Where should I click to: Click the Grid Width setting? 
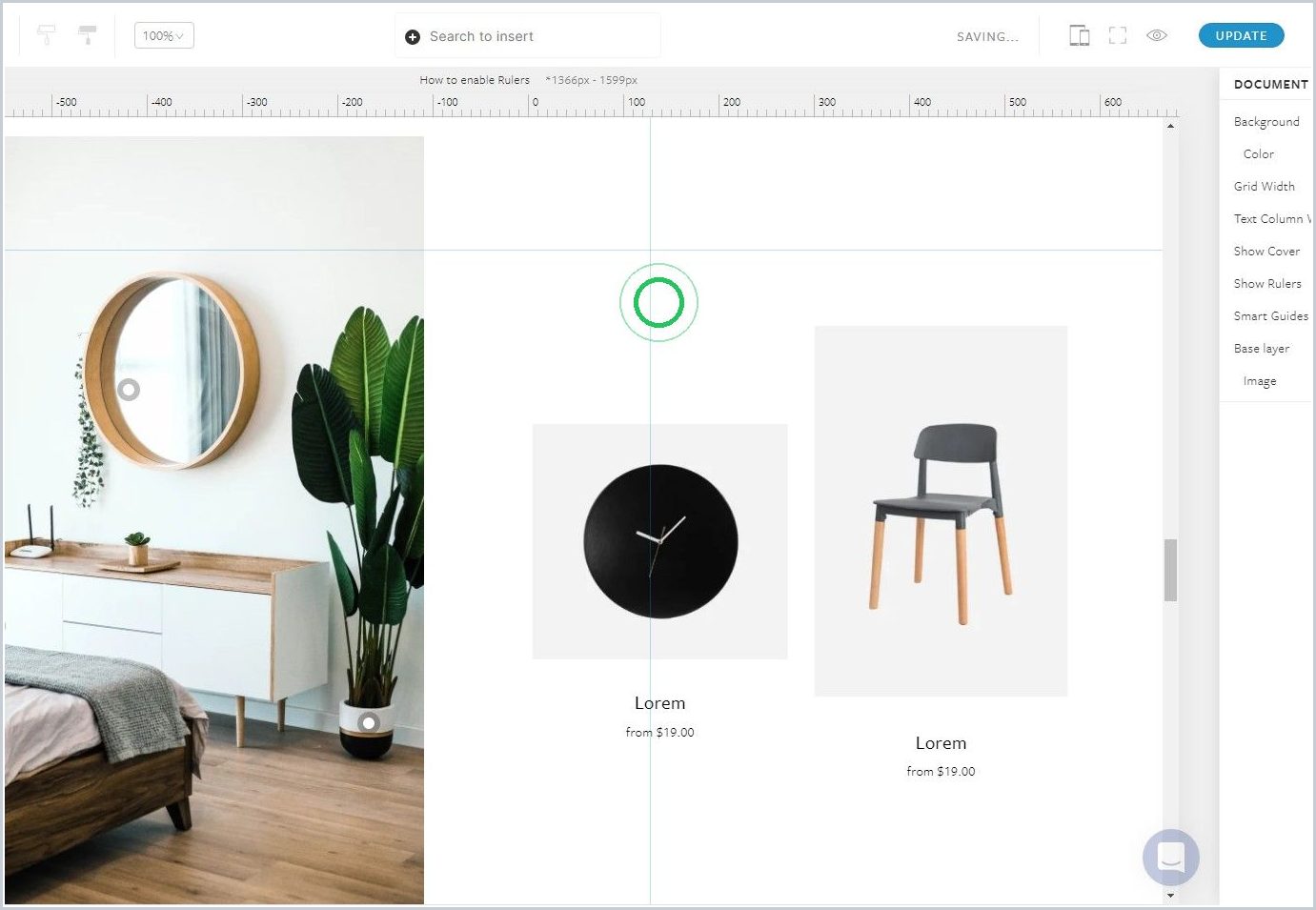click(x=1264, y=186)
